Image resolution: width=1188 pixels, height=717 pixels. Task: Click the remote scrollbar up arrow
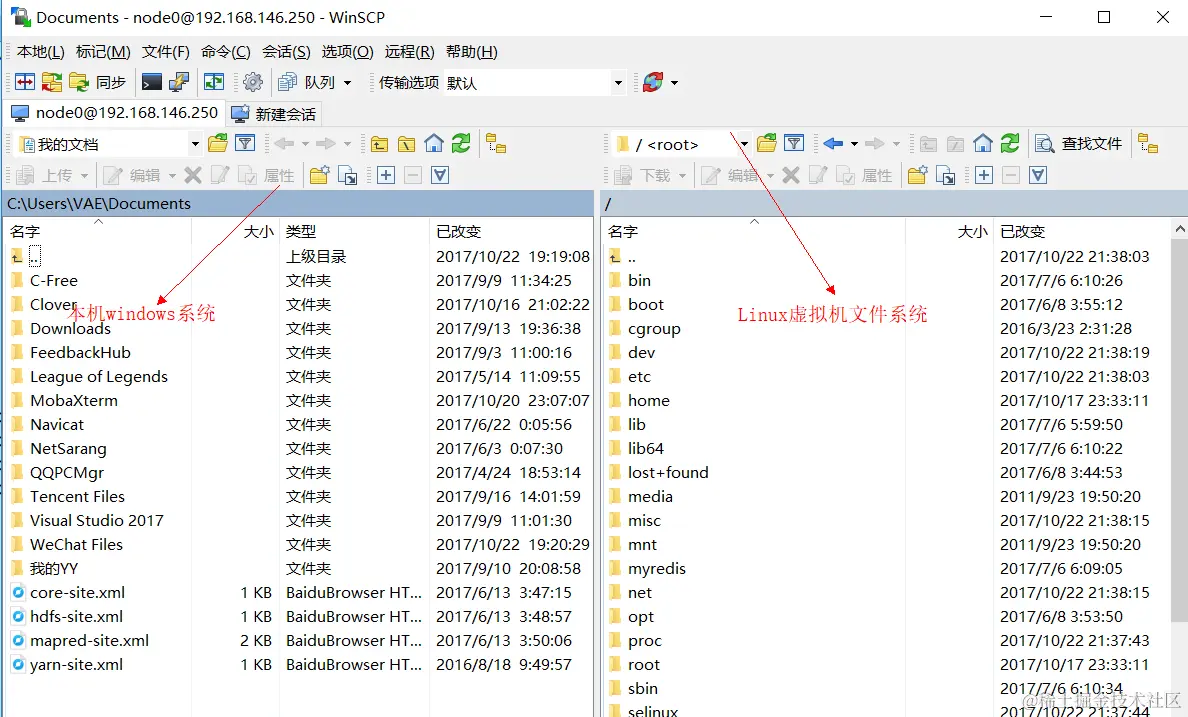point(1179,228)
